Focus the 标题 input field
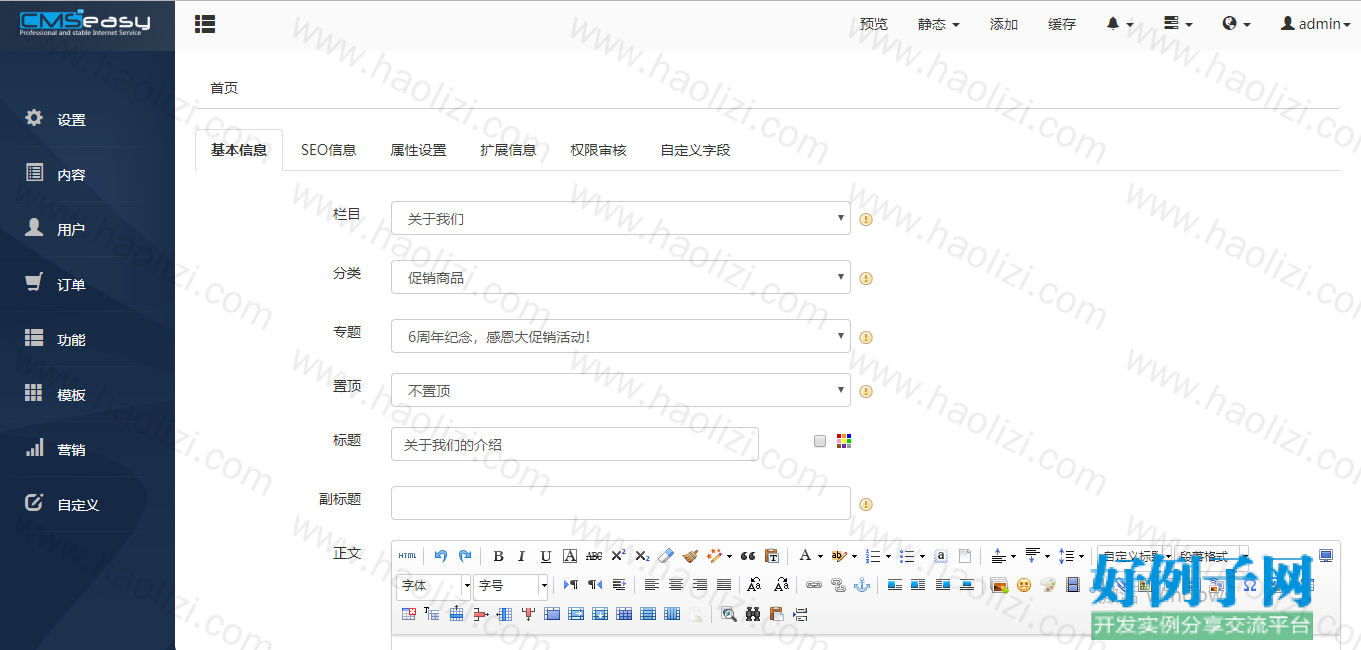Image resolution: width=1361 pixels, height=650 pixels. pyautogui.click(x=575, y=444)
